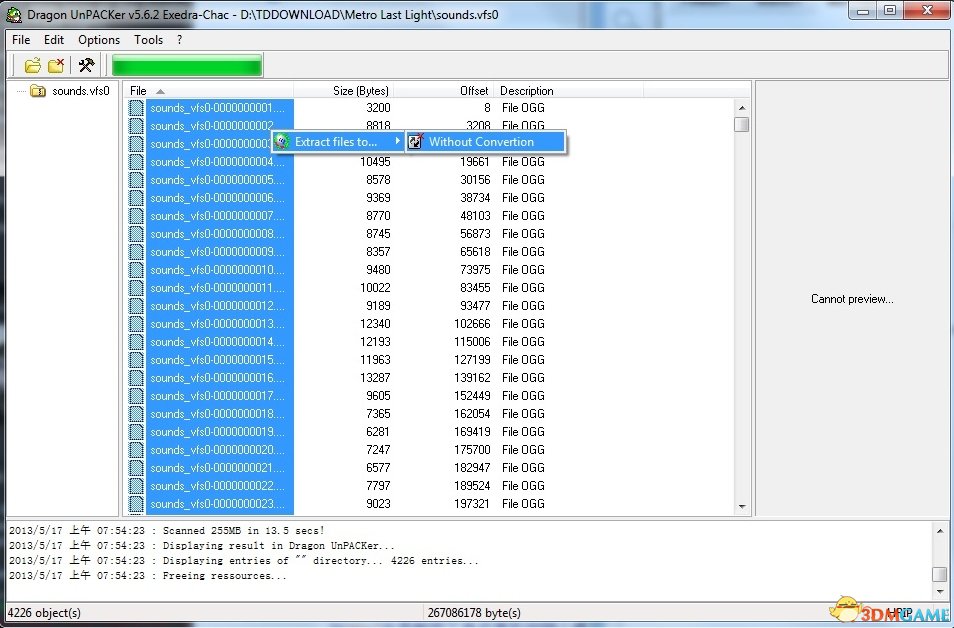Sort by the File column header
The width and height of the screenshot is (954, 628).
[x=208, y=91]
